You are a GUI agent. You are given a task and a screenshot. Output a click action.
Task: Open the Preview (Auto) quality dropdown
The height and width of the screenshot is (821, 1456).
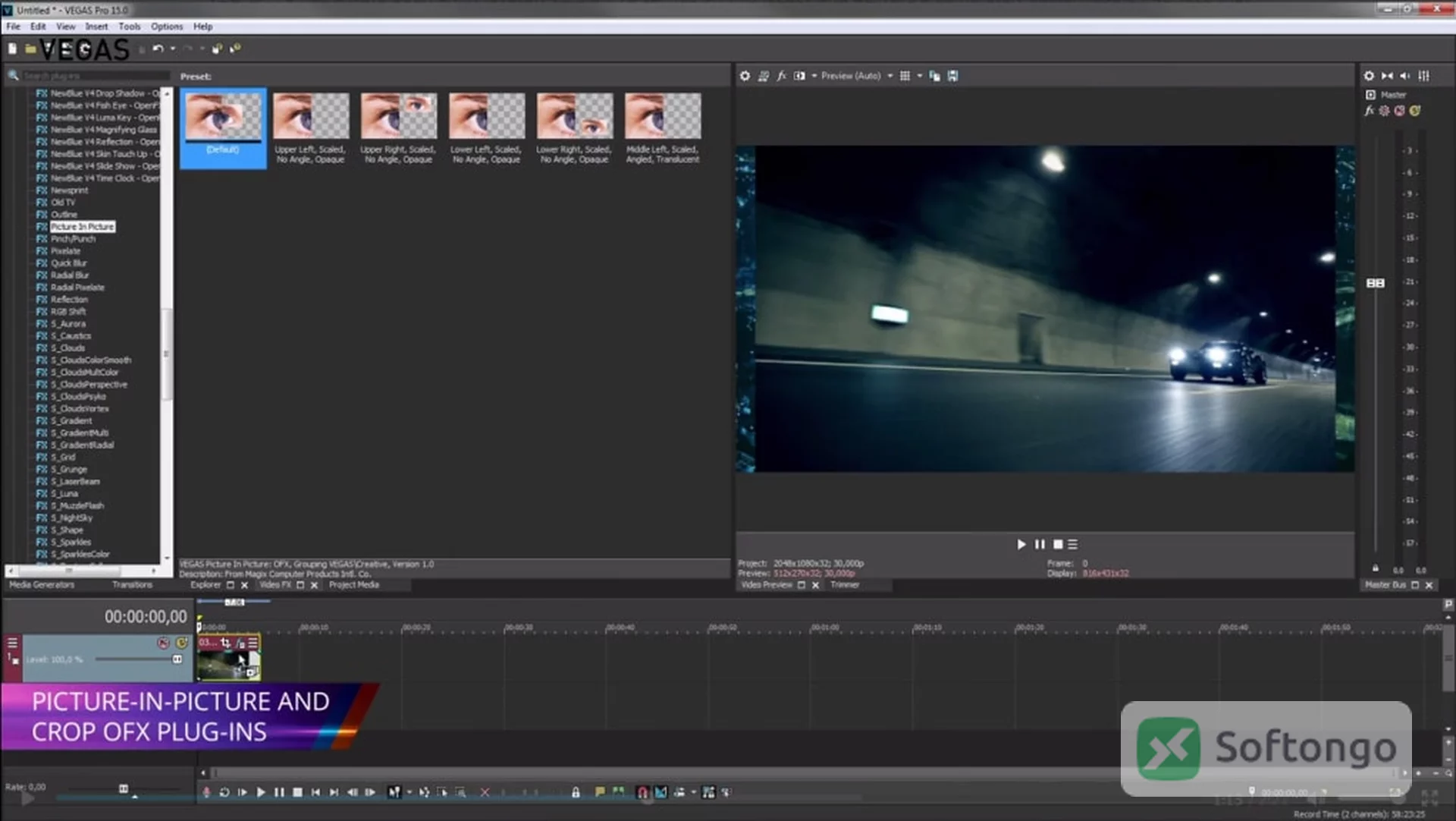pyautogui.click(x=856, y=76)
